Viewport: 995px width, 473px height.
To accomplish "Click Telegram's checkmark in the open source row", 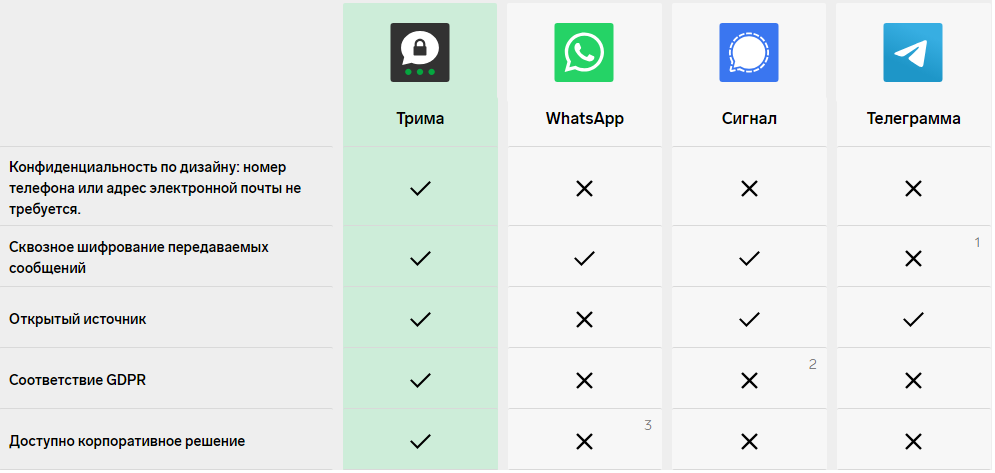I will pos(913,319).
